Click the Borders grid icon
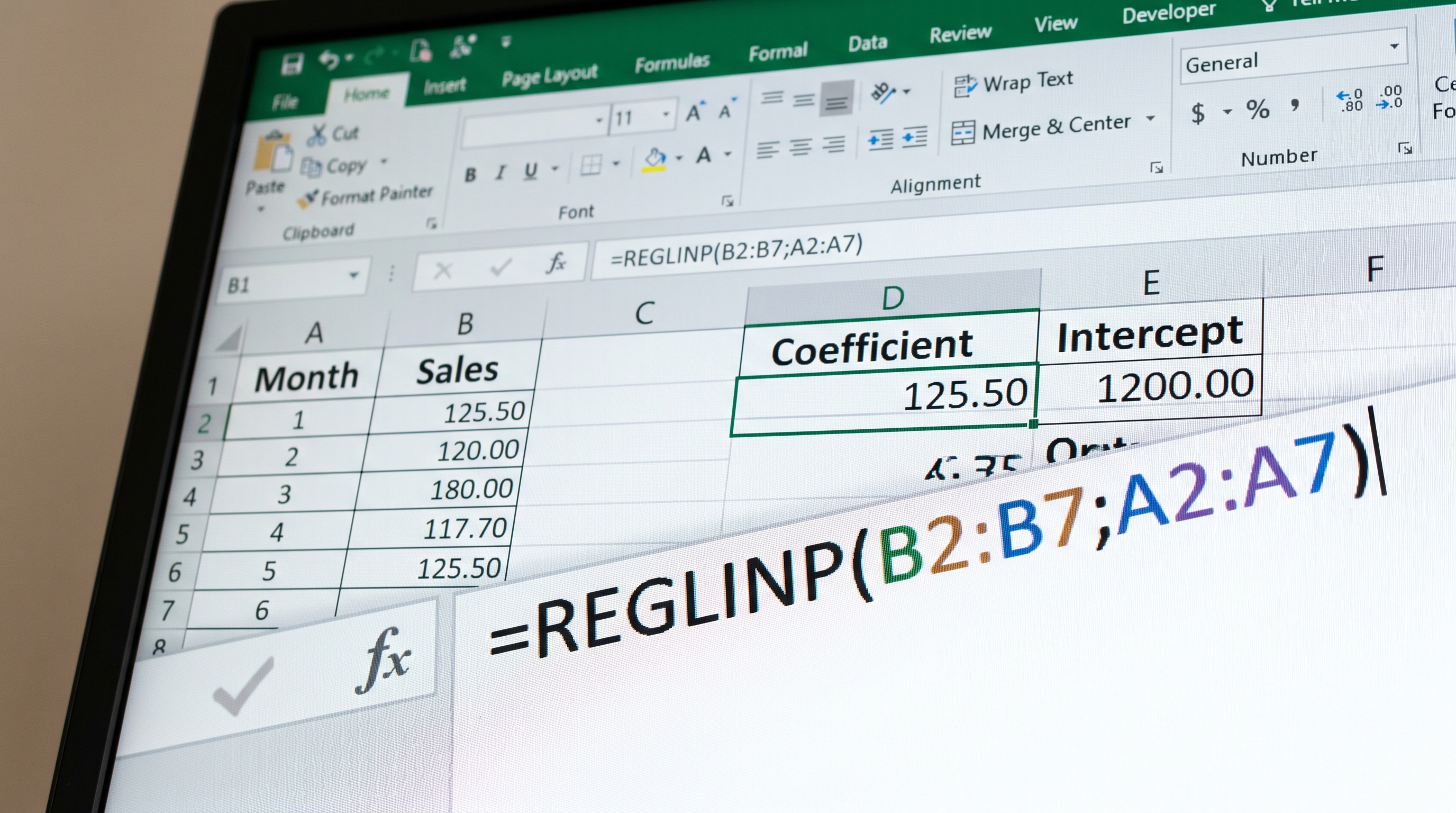Screen dimensions: 1456x813 590,166
